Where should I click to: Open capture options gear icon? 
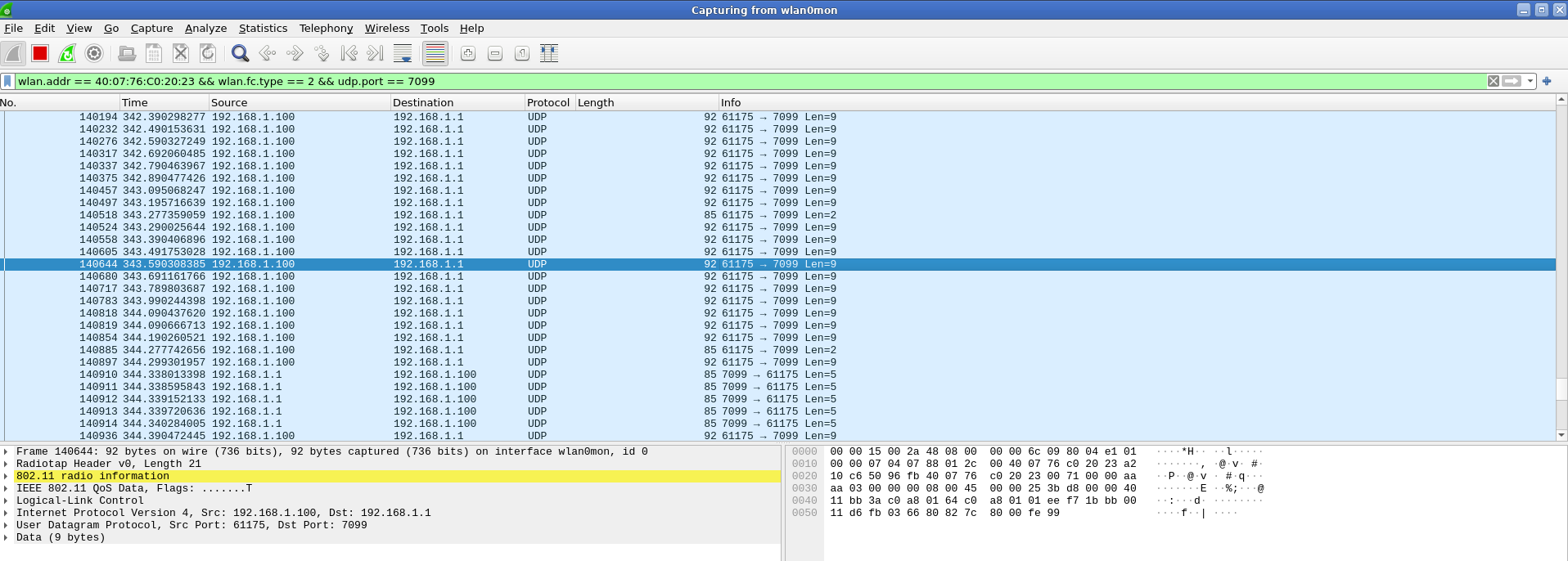[x=94, y=54]
